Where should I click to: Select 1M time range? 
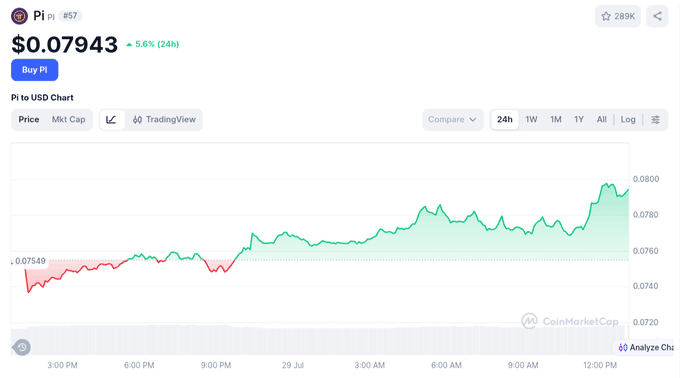[556, 120]
